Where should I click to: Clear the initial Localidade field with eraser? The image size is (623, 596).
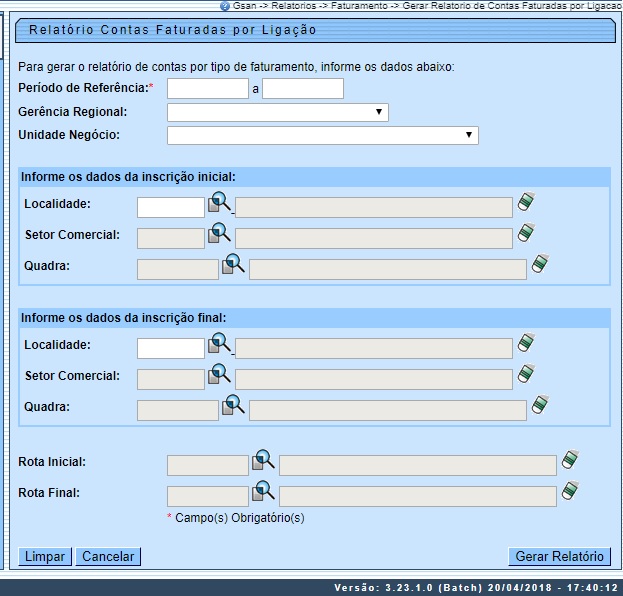pyautogui.click(x=526, y=201)
